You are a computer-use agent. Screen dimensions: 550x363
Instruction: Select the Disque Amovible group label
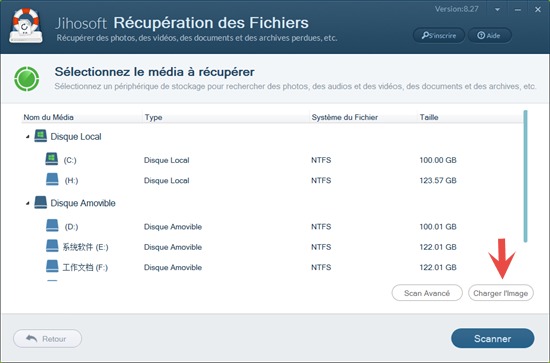pos(83,203)
